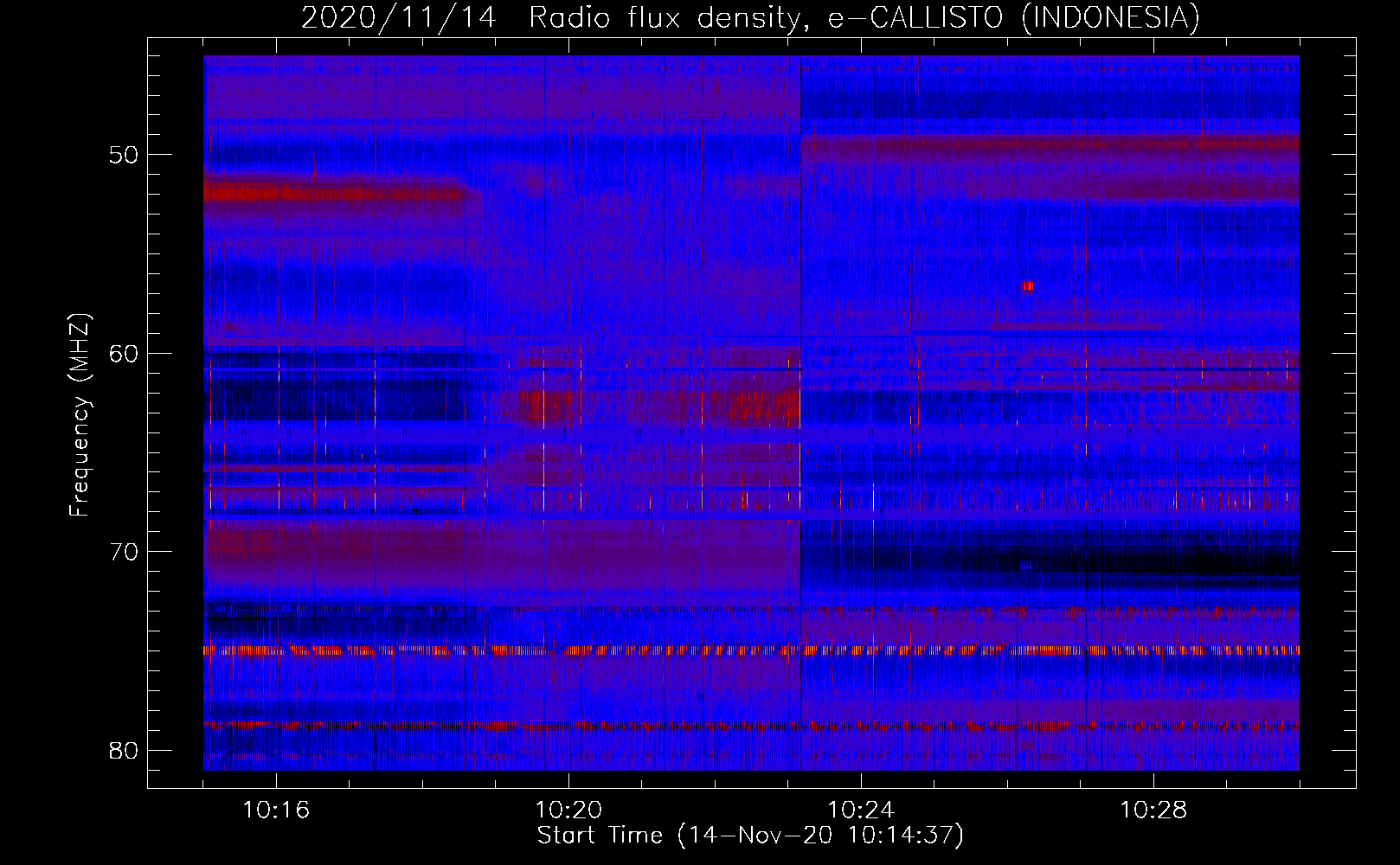Click the "Start Time (14-Nov-20 10:14:37)" label
The image size is (1400, 865).
750,836
